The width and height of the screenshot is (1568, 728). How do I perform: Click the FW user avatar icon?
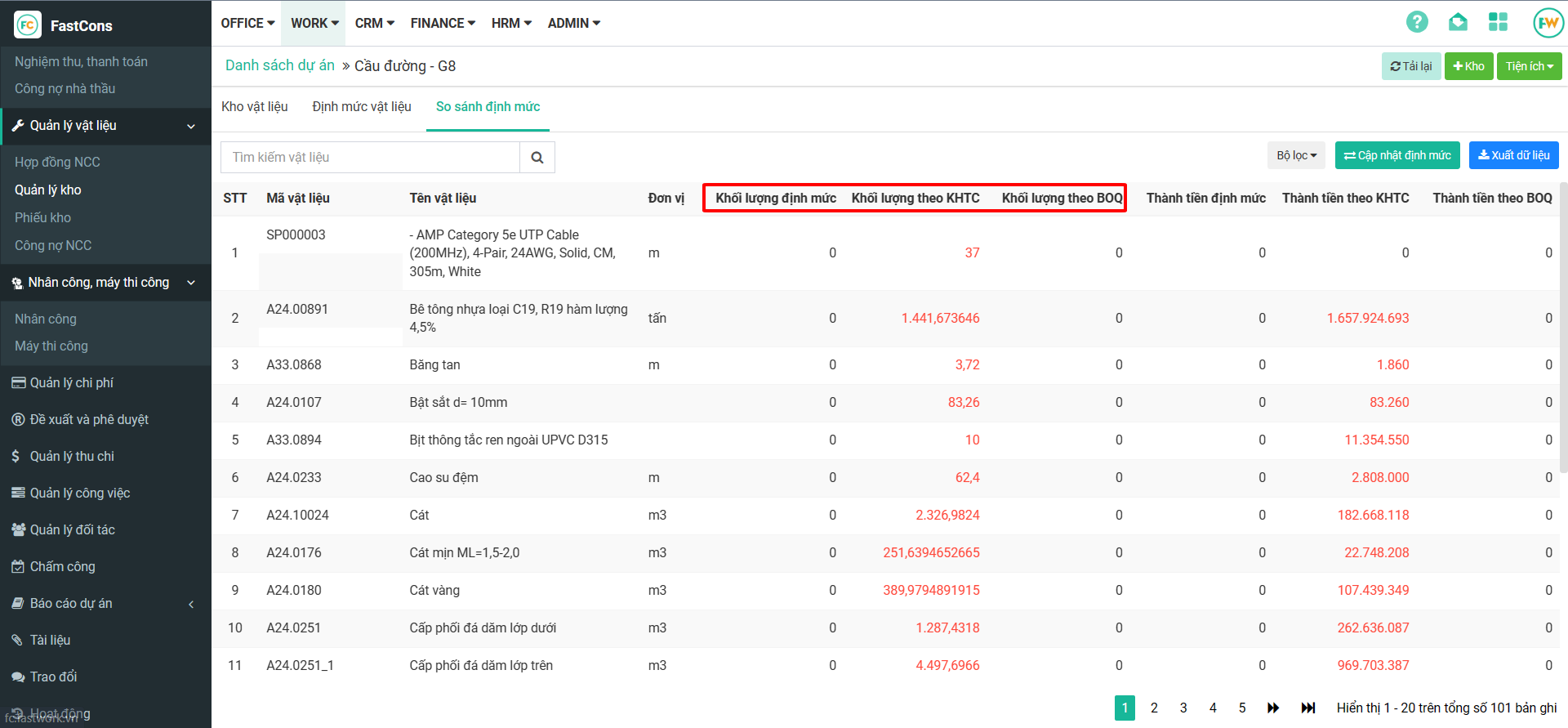[x=1548, y=23]
